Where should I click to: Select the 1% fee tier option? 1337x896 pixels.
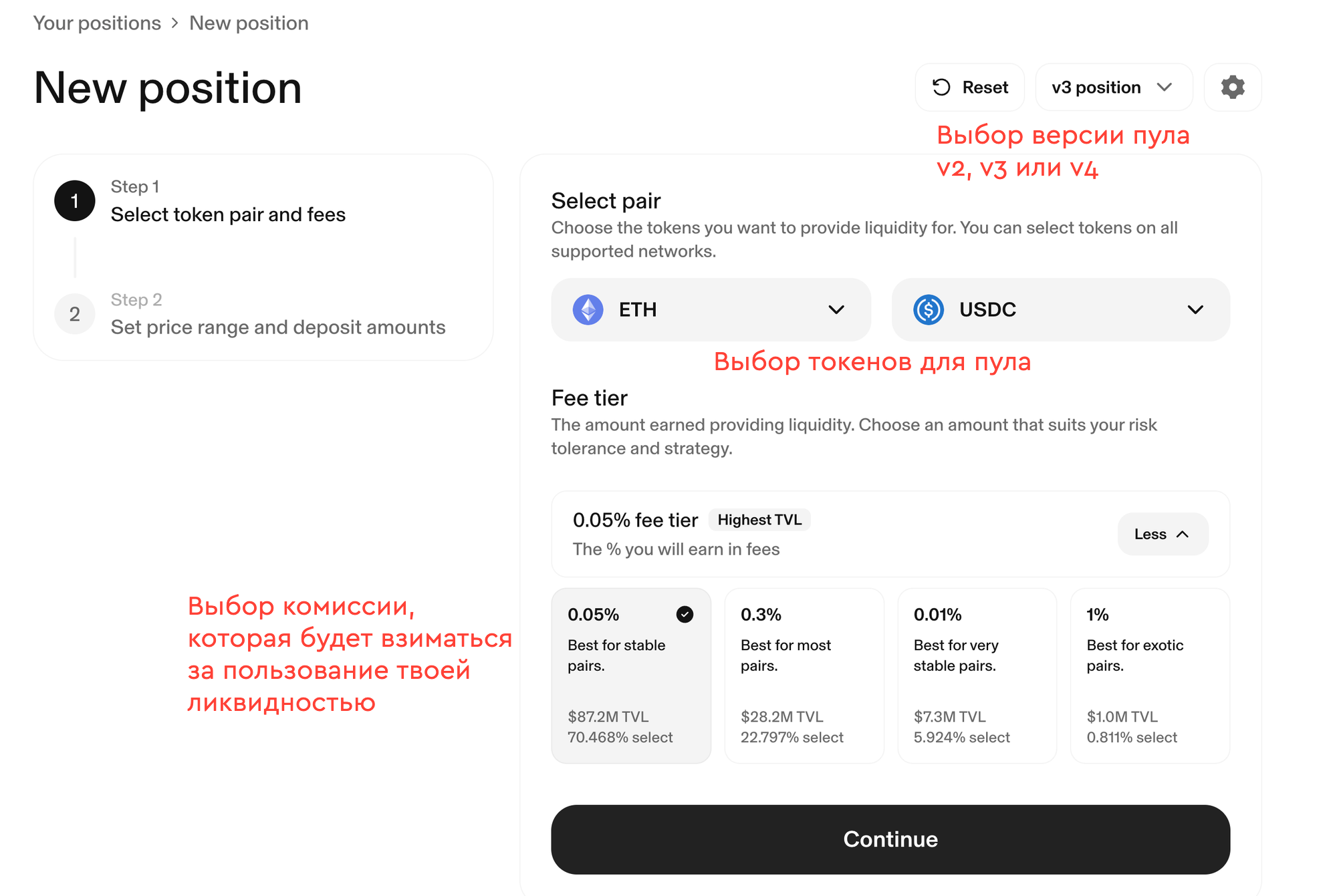[x=1150, y=676]
